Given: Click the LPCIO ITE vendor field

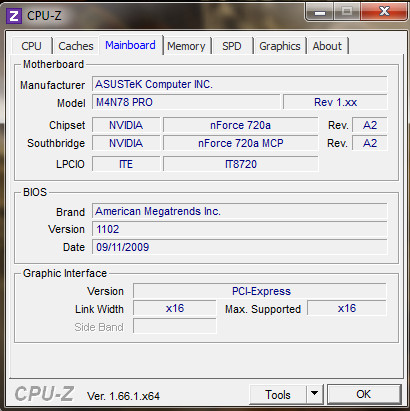Looking at the screenshot, I should coord(126,164).
